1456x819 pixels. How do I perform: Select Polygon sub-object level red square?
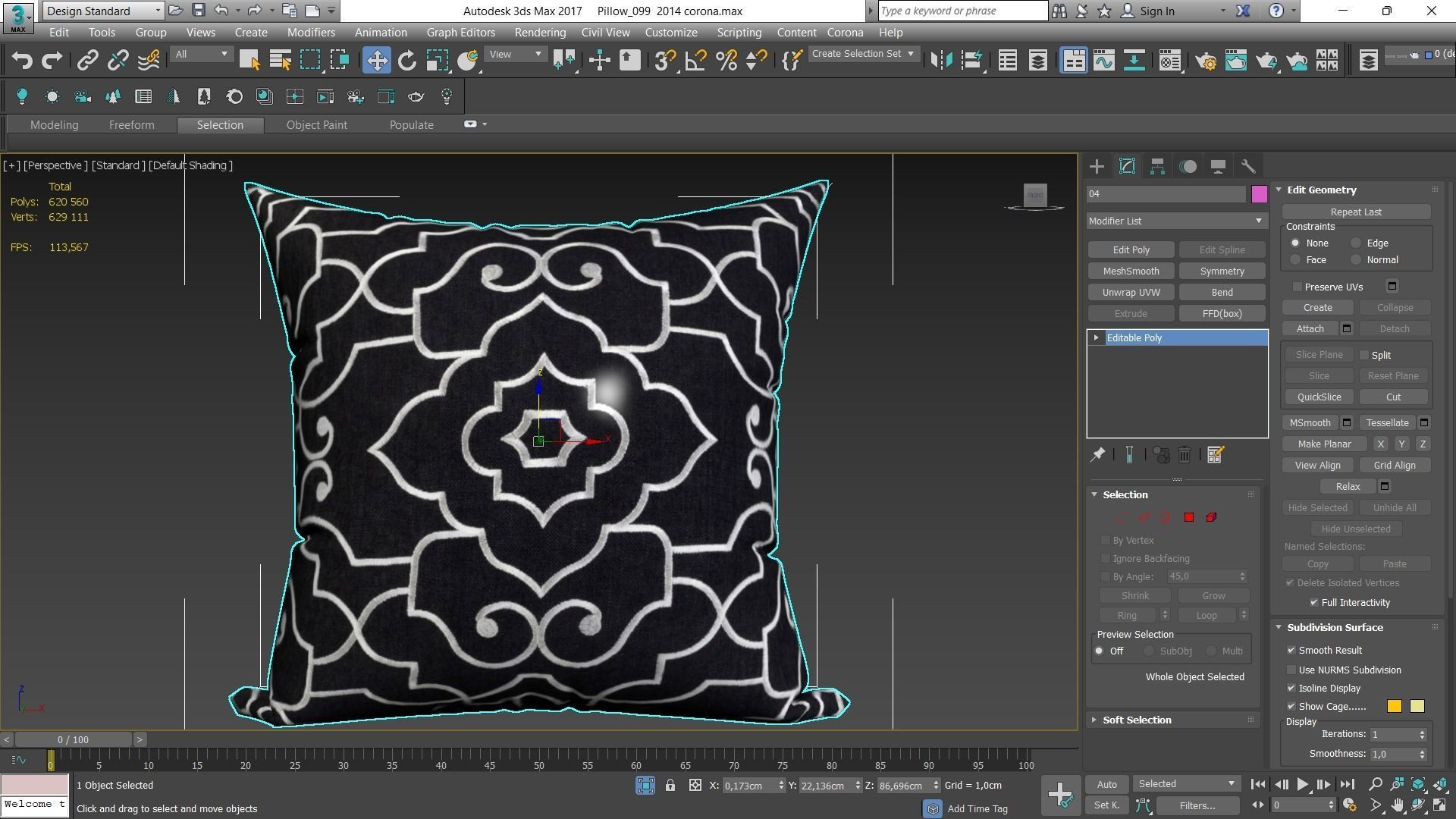point(1189,517)
